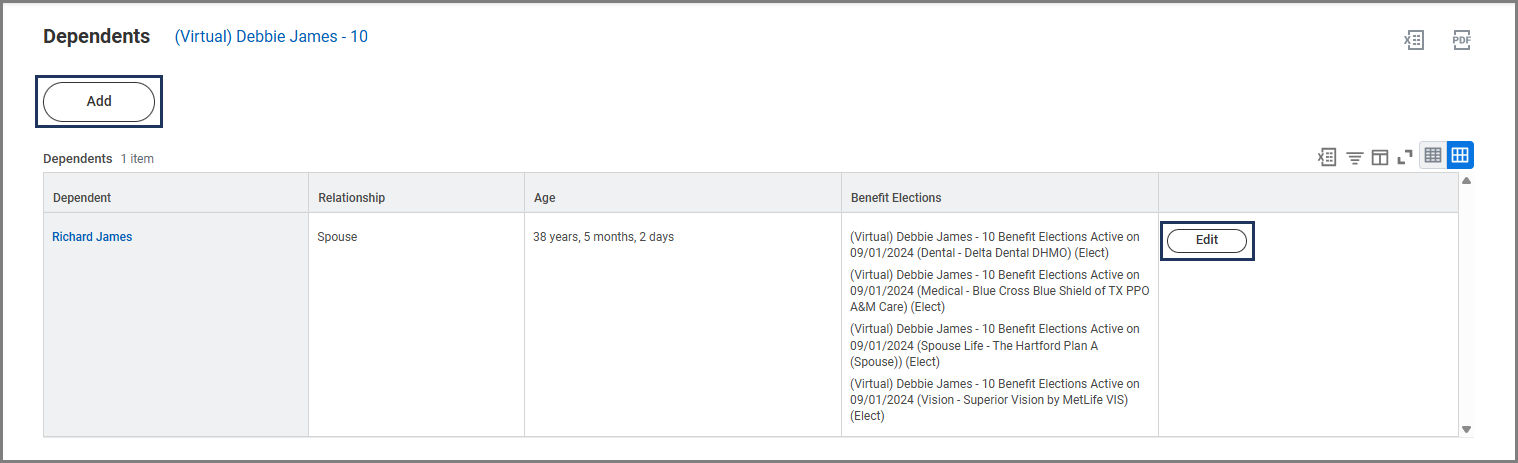1518x463 pixels.
Task: Expand the Dependents table to fullscreen
Action: point(1405,157)
